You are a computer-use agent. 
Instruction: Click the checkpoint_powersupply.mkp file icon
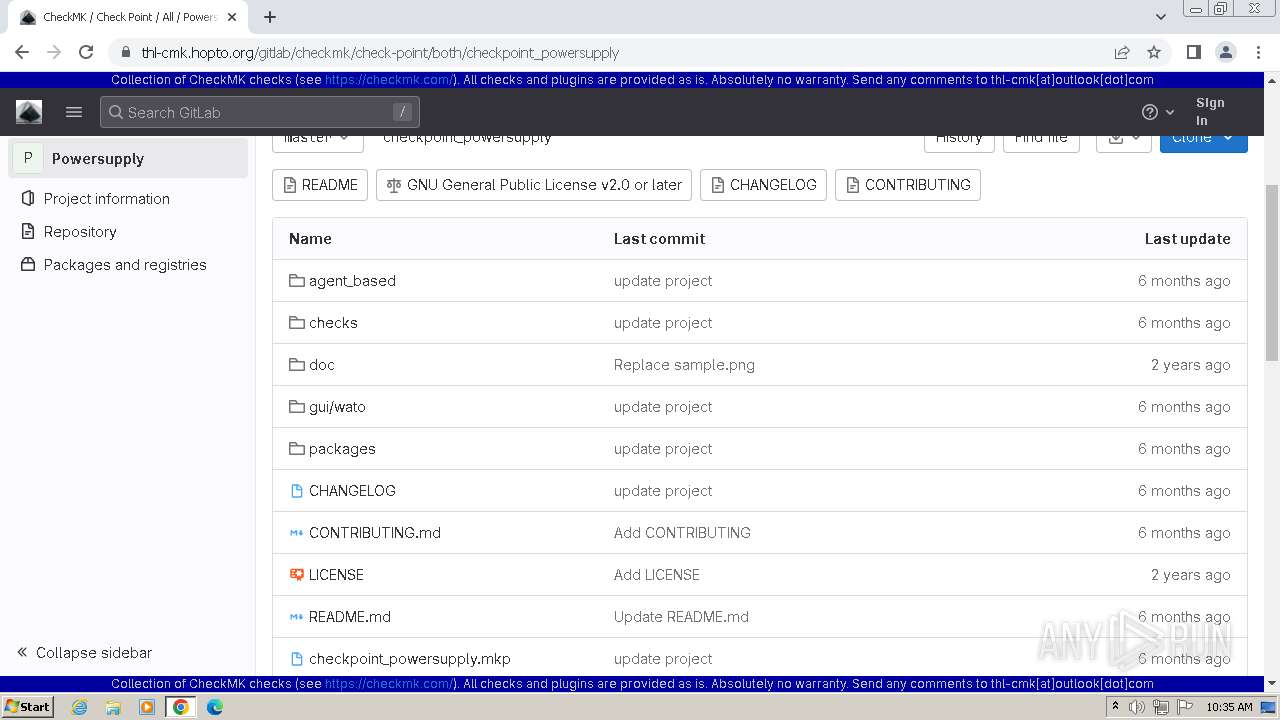[x=297, y=658]
